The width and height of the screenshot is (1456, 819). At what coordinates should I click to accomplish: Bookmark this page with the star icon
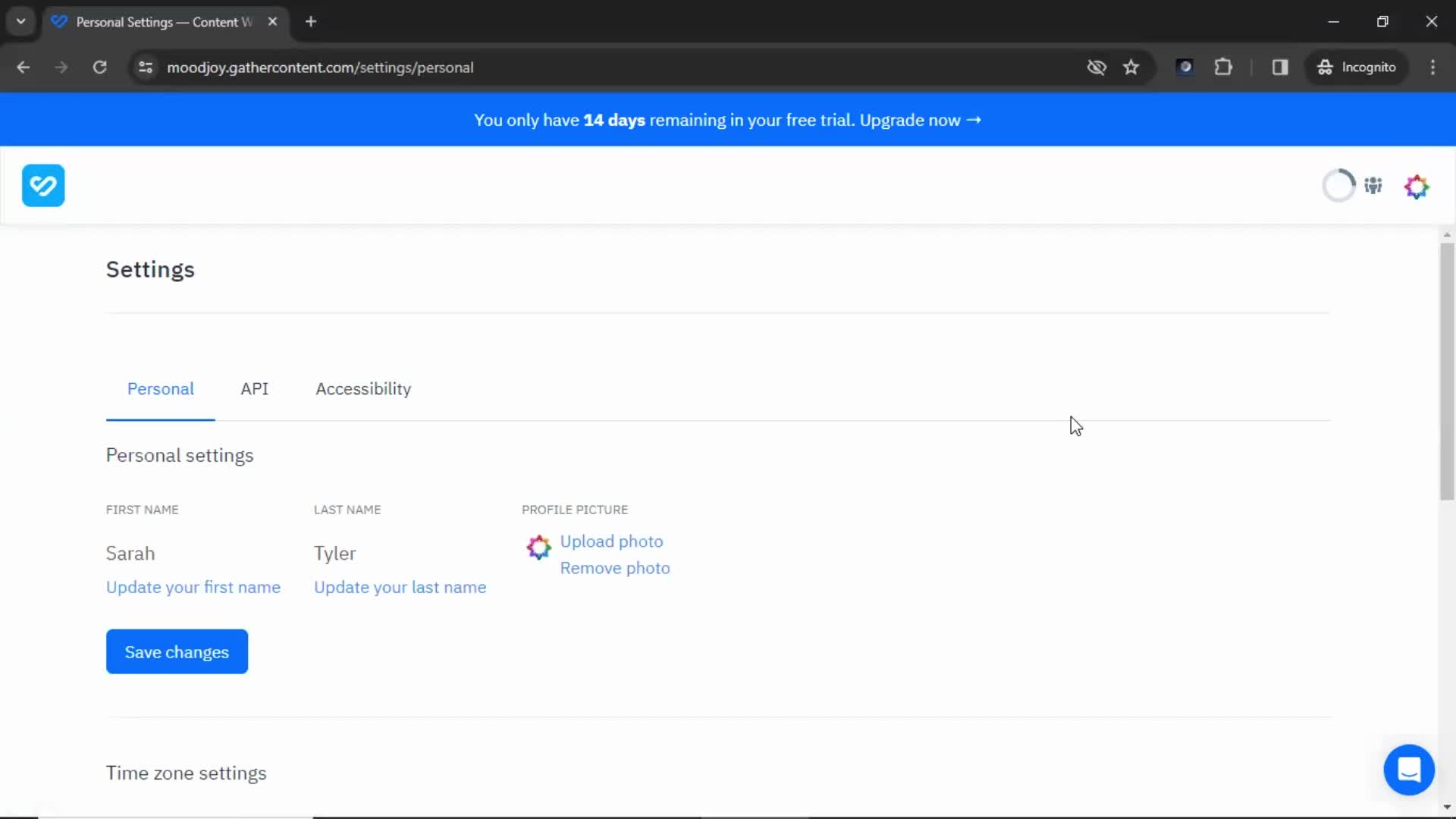1131,67
